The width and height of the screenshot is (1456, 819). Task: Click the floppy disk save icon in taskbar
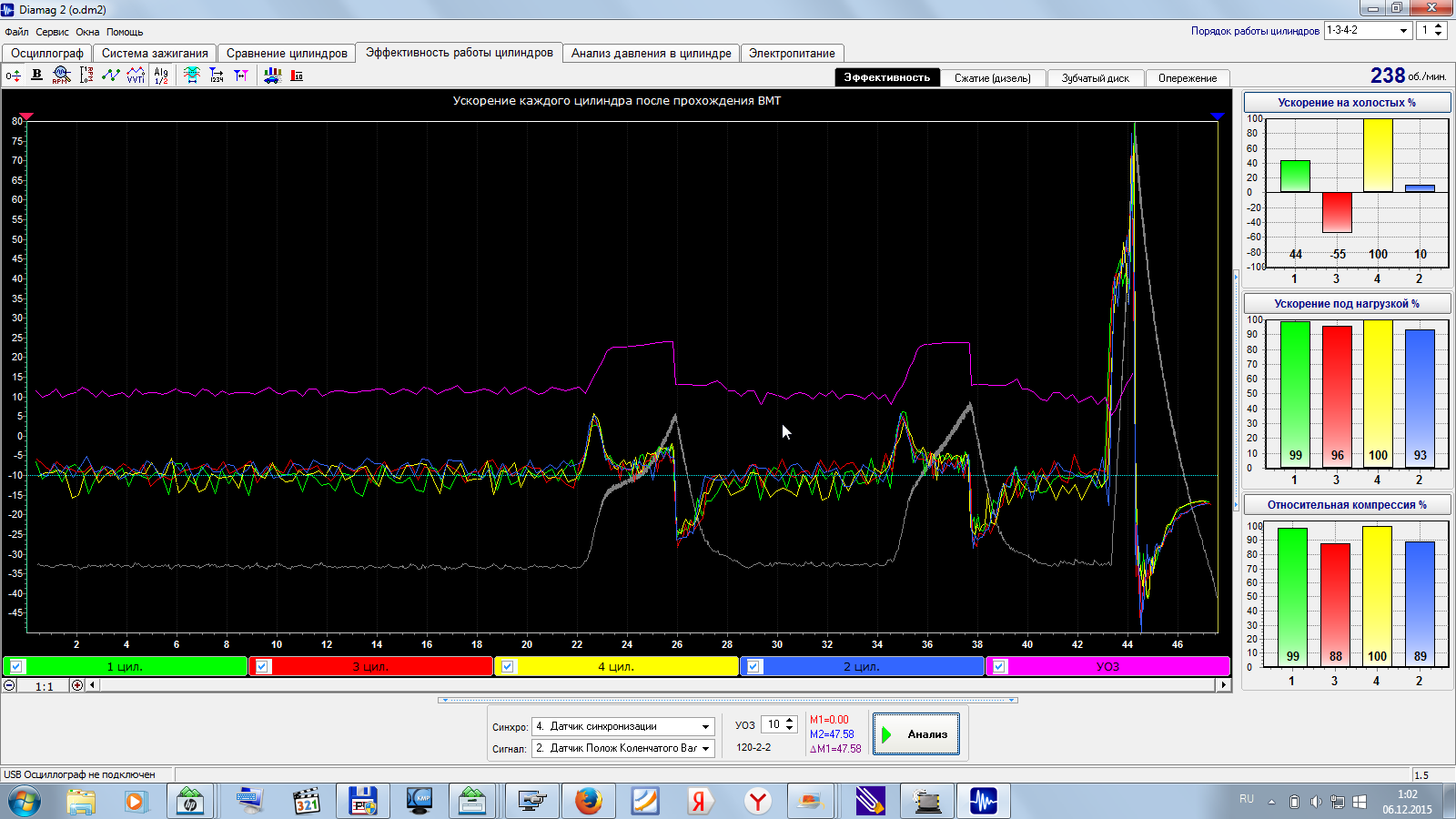coord(363,802)
